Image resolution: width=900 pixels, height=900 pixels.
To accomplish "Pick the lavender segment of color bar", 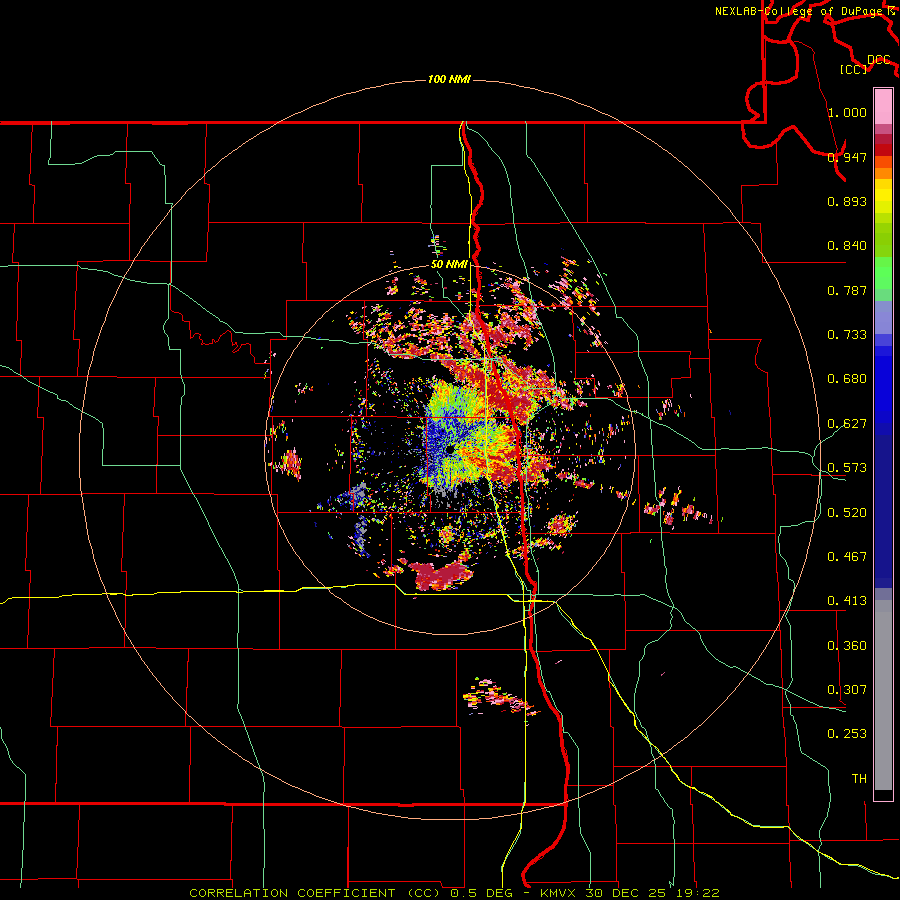I will [x=883, y=317].
